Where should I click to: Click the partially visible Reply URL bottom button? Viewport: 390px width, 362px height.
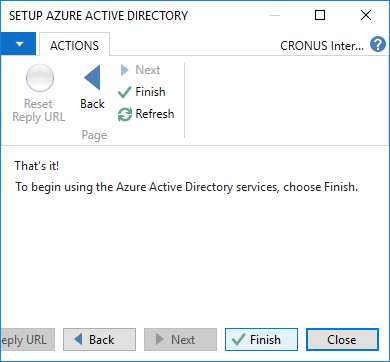[x=28, y=340]
